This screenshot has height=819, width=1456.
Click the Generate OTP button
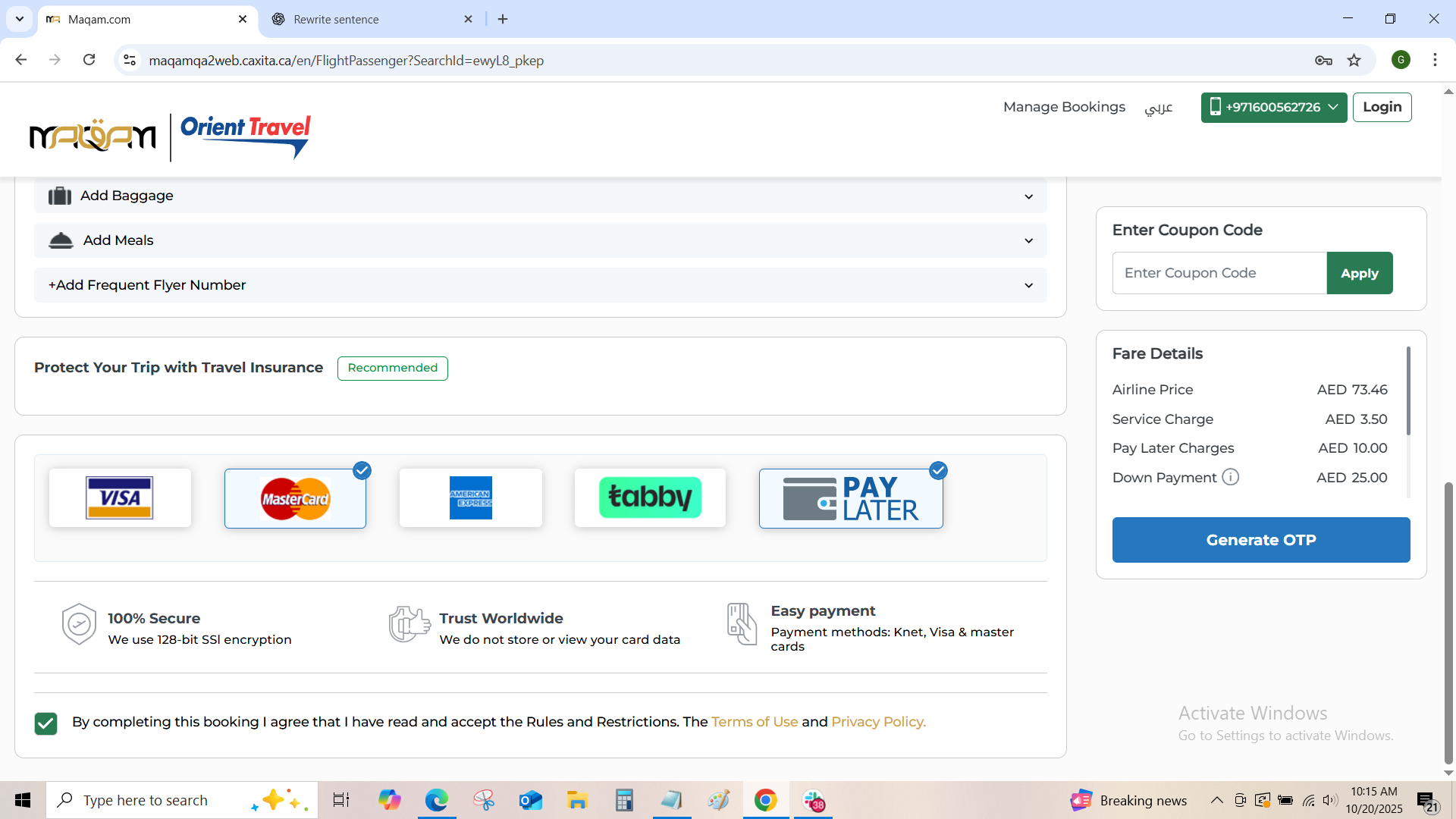pyautogui.click(x=1260, y=540)
